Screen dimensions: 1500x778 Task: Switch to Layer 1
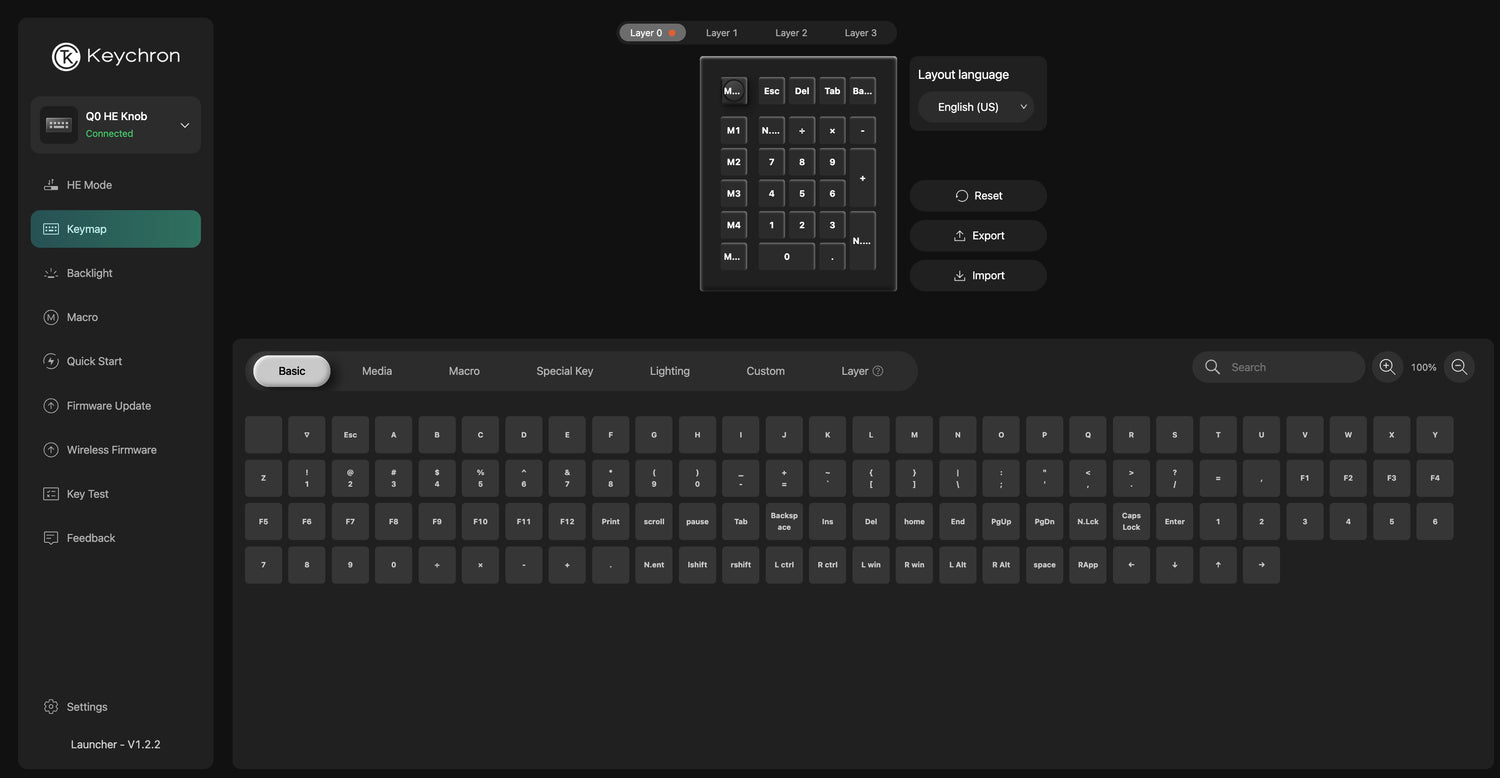coord(721,33)
